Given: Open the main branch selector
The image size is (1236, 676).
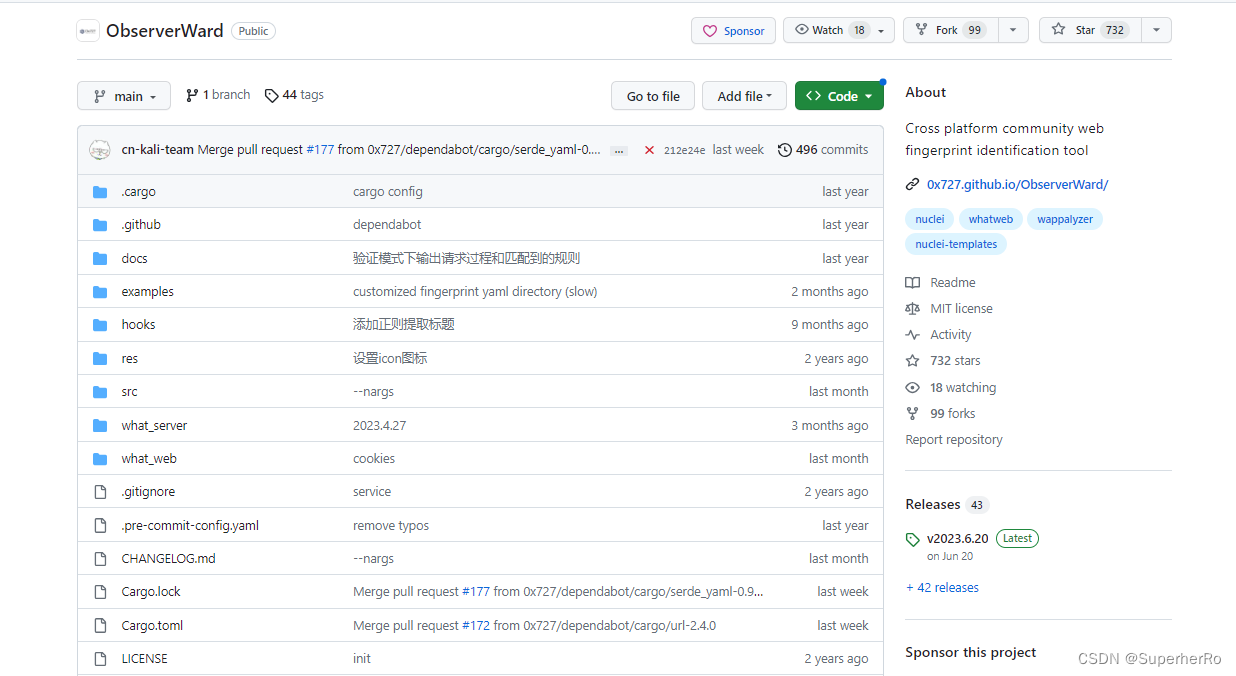Looking at the screenshot, I should (124, 95).
